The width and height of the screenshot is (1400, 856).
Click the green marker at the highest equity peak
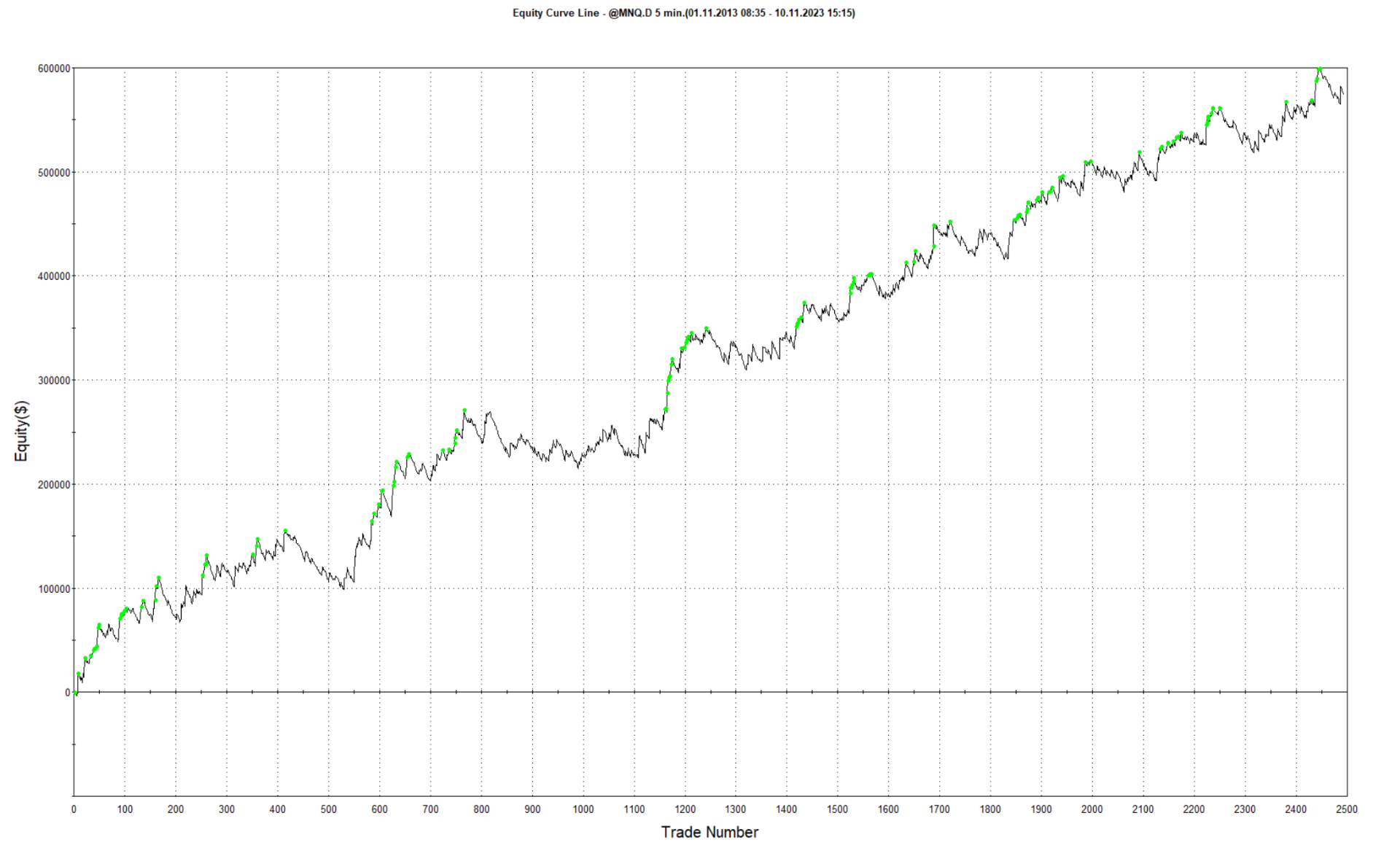(1319, 69)
